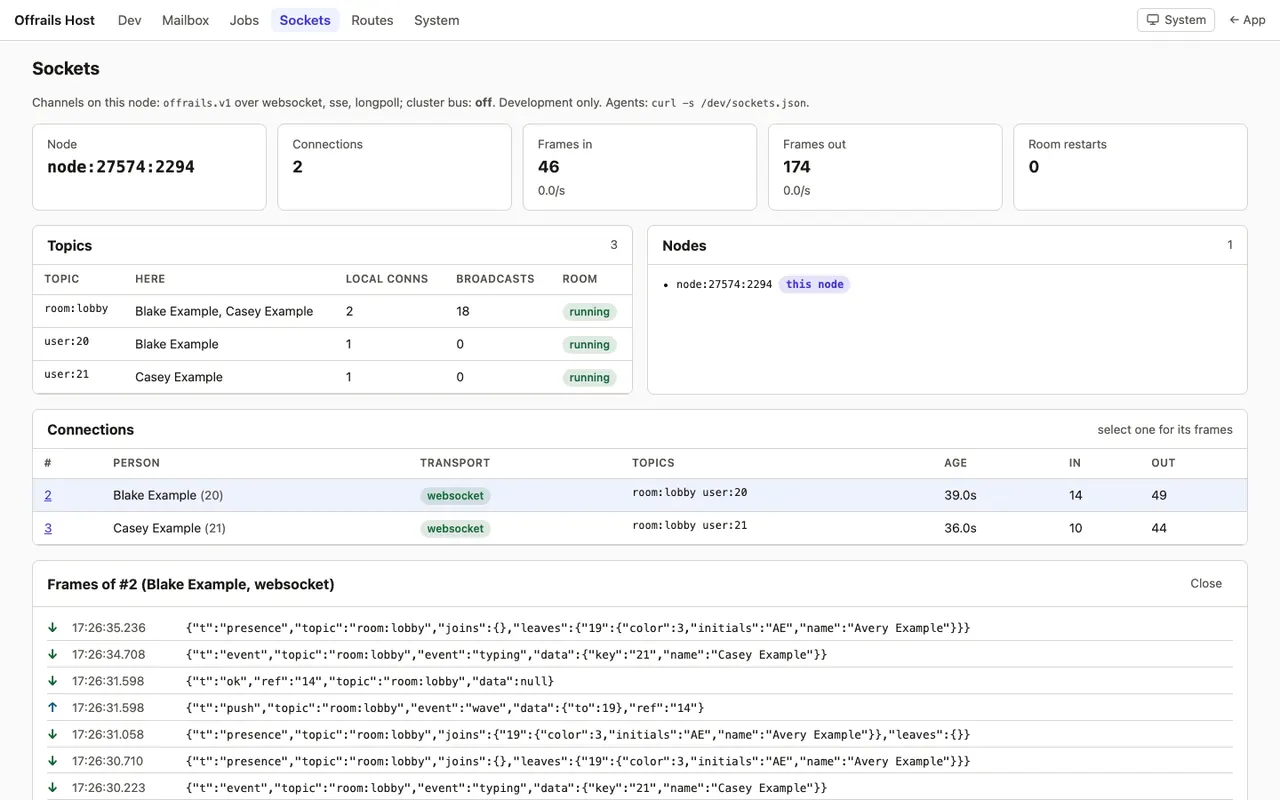Screen dimensions: 1280x800
Task: Click the "17:26:30.223" frame timestamp
Action: pos(109,788)
